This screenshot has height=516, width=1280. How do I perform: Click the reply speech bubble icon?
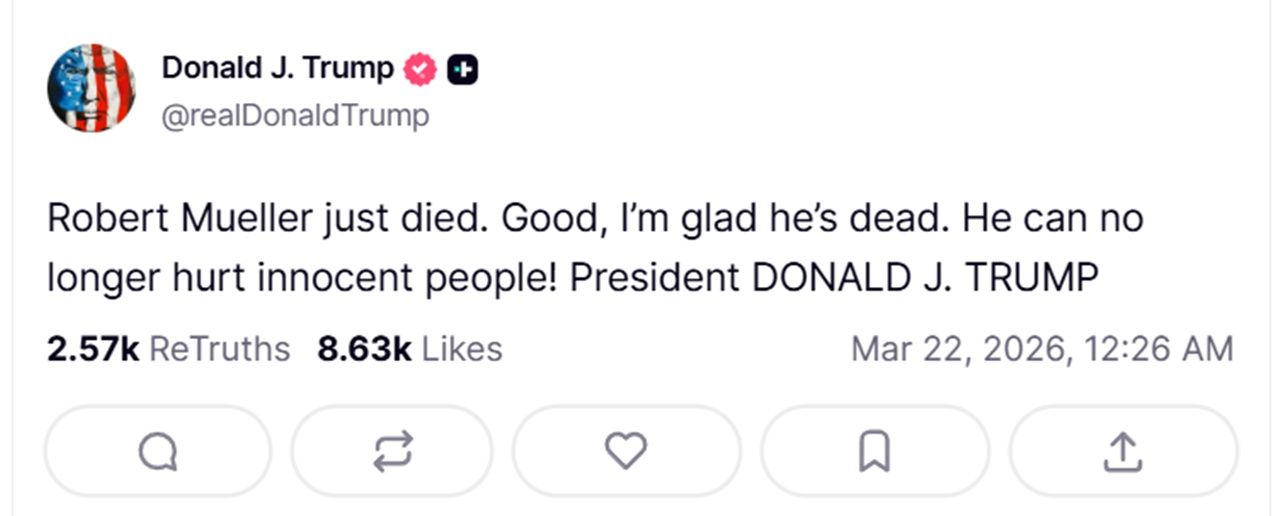[157, 452]
